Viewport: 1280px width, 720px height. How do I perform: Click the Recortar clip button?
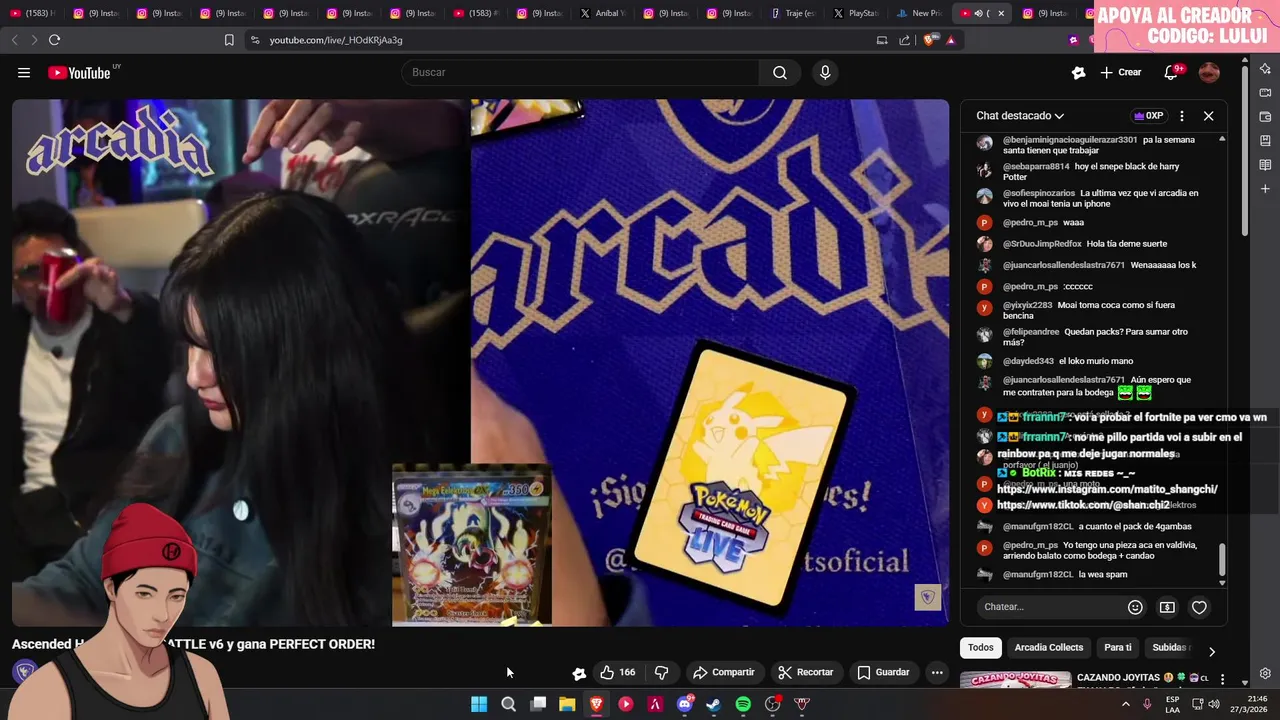[x=805, y=672]
